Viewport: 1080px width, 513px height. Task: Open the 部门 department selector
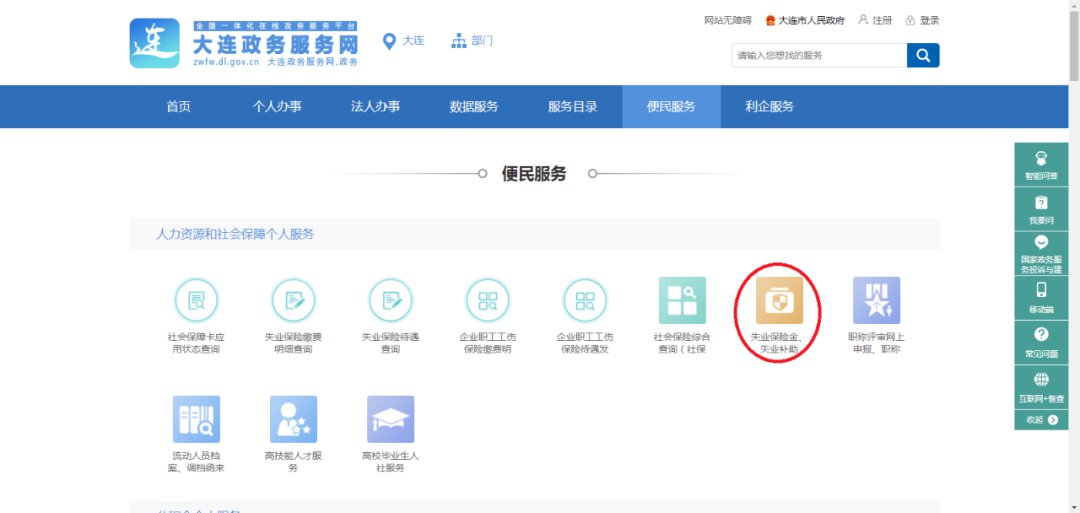pyautogui.click(x=472, y=41)
